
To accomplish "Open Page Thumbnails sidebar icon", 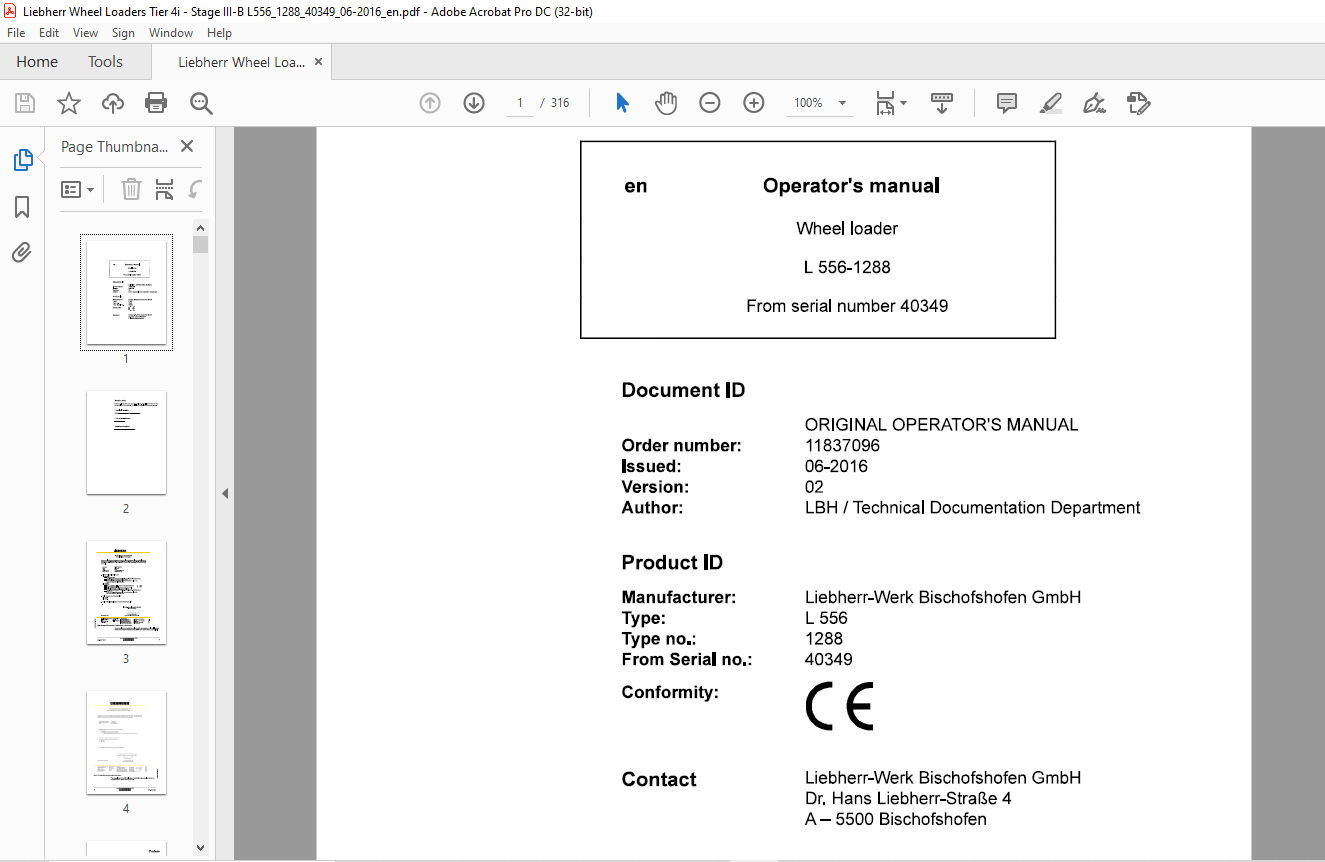I will click(x=22, y=160).
